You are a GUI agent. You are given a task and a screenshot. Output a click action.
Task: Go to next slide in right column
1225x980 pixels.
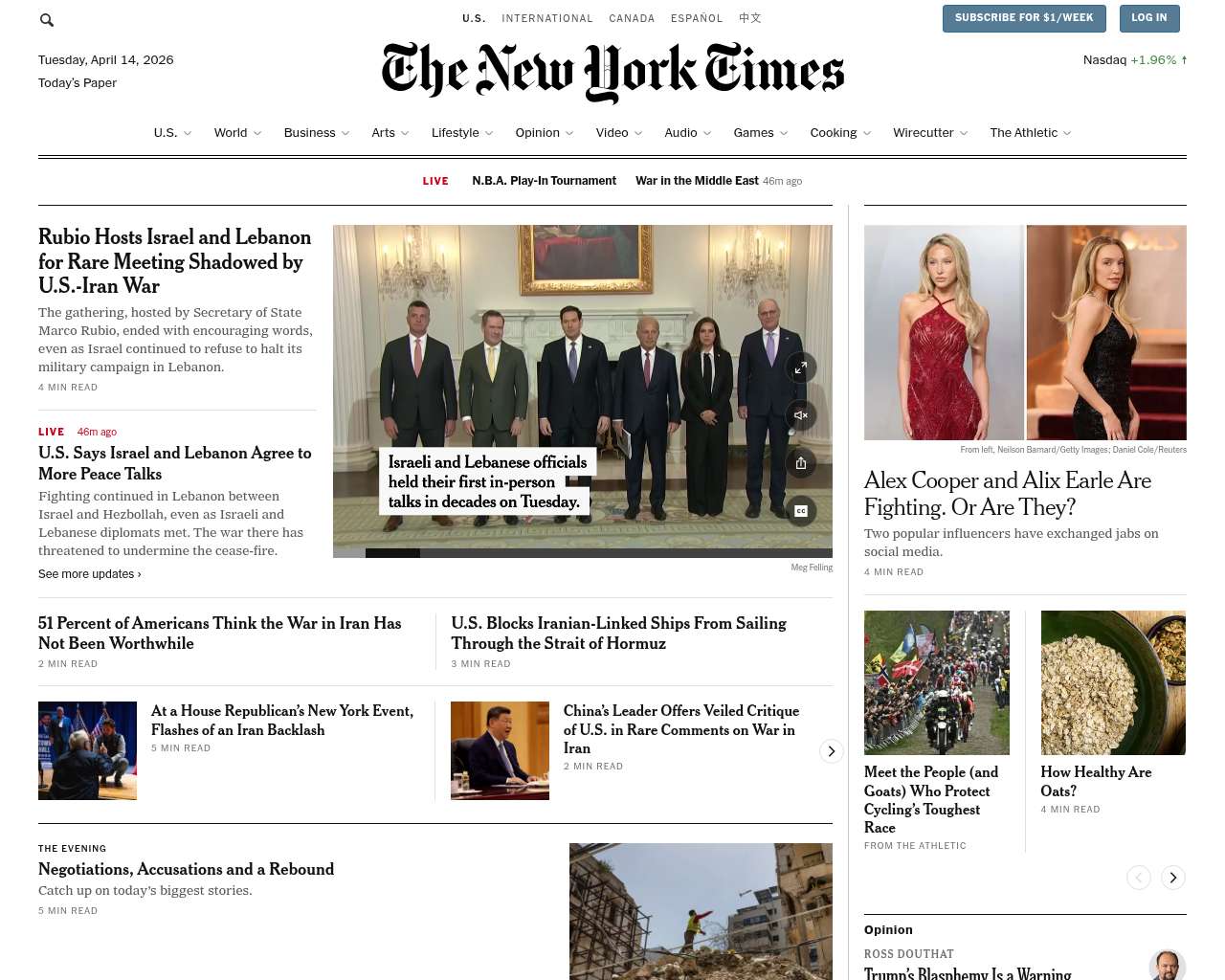[1173, 878]
